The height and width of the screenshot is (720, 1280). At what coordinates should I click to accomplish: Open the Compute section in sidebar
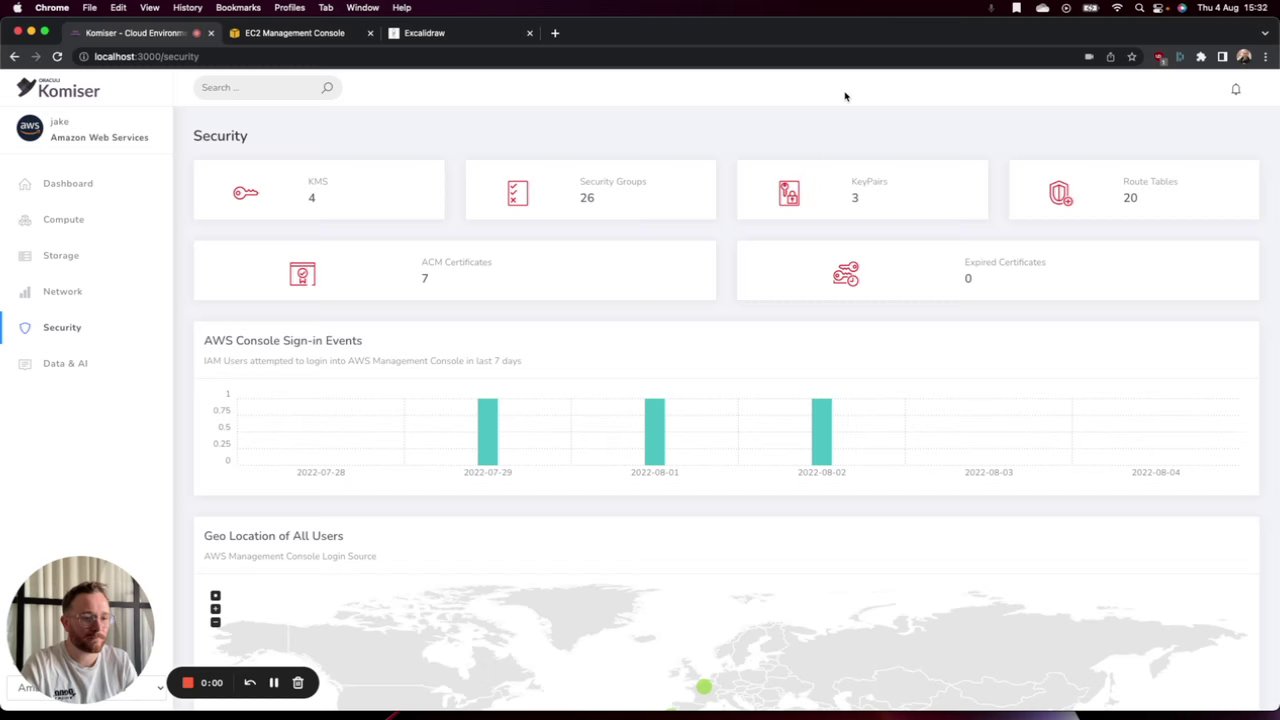click(x=63, y=219)
